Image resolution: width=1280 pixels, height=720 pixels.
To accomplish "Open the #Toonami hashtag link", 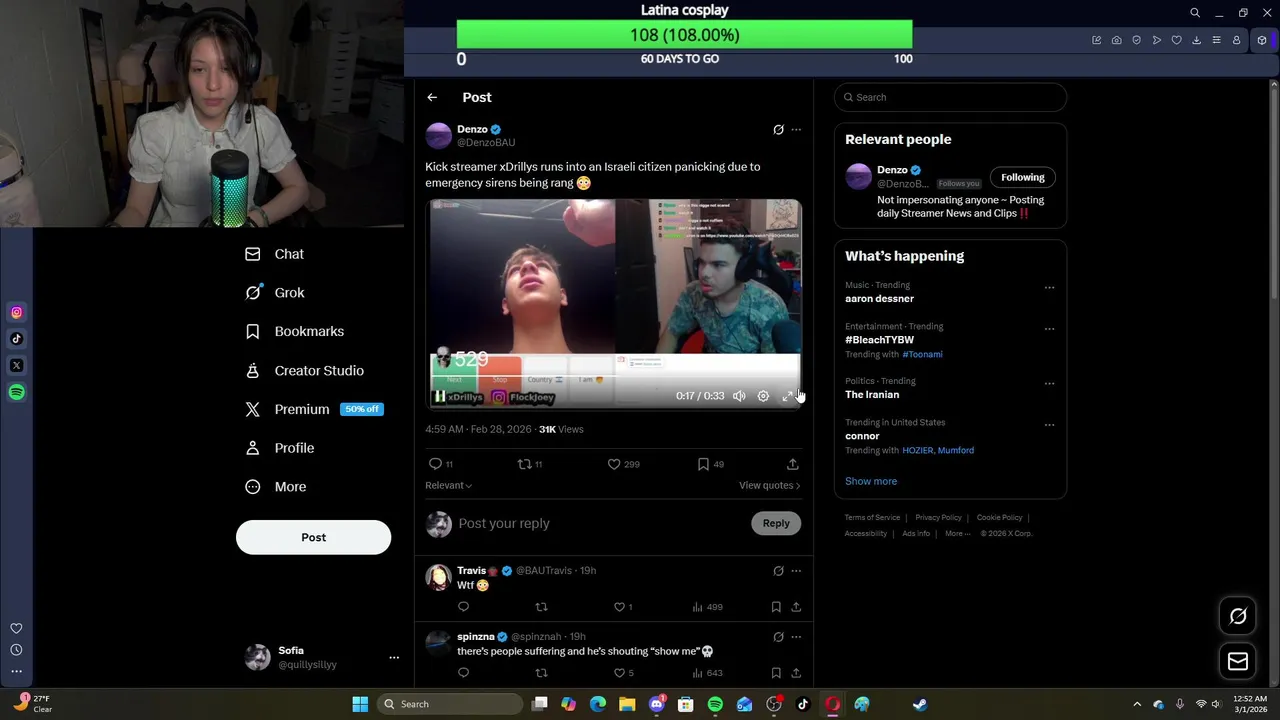I will pos(922,354).
